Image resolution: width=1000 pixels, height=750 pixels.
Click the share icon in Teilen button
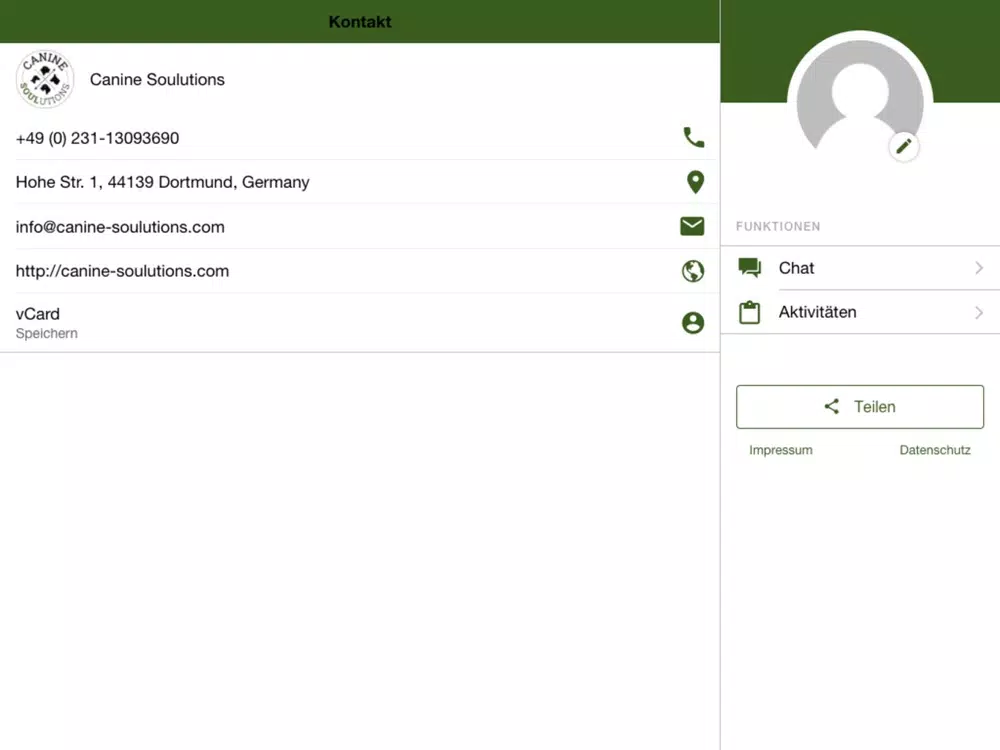tap(832, 406)
